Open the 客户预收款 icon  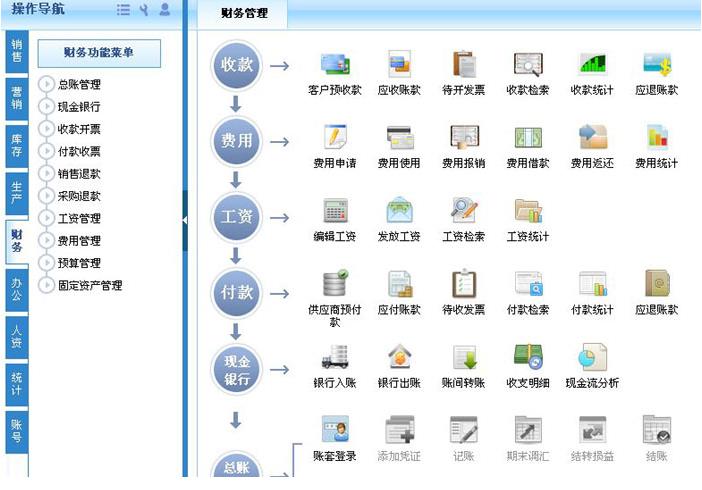coord(334,65)
